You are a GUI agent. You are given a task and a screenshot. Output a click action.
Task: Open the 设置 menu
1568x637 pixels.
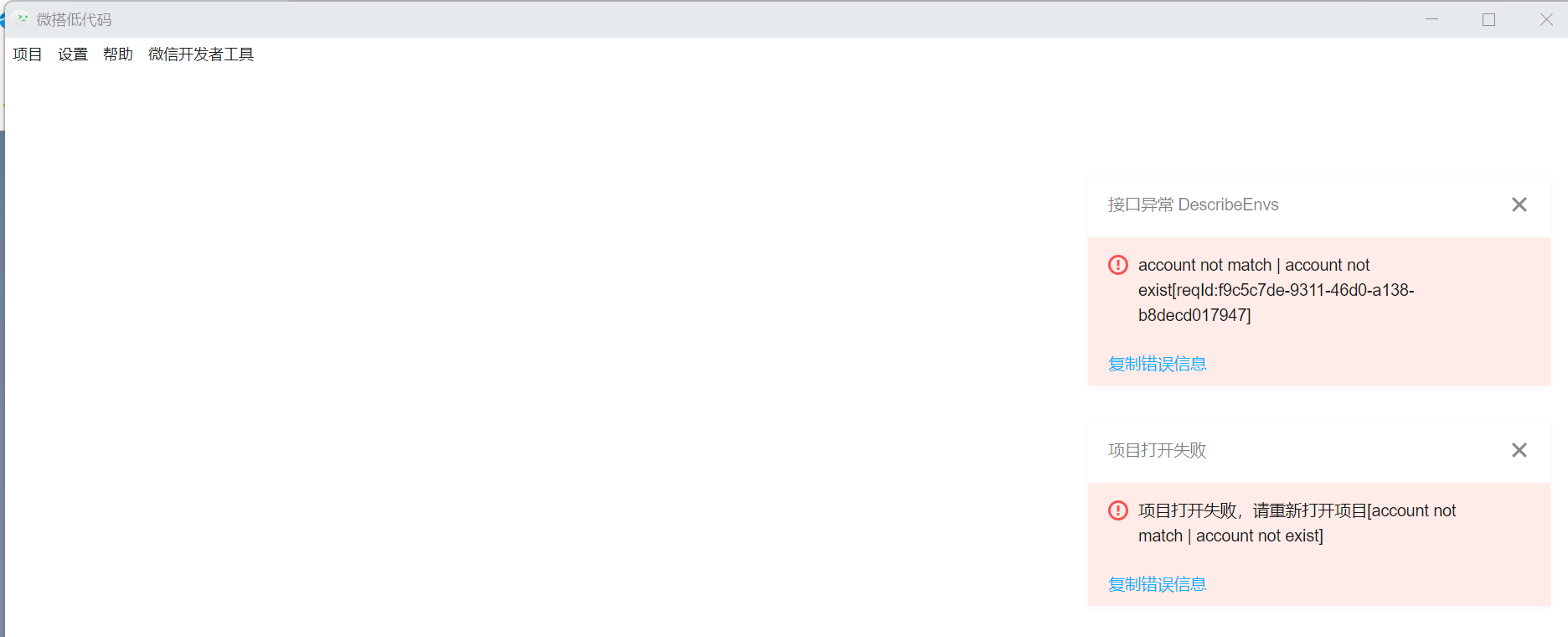click(x=73, y=54)
